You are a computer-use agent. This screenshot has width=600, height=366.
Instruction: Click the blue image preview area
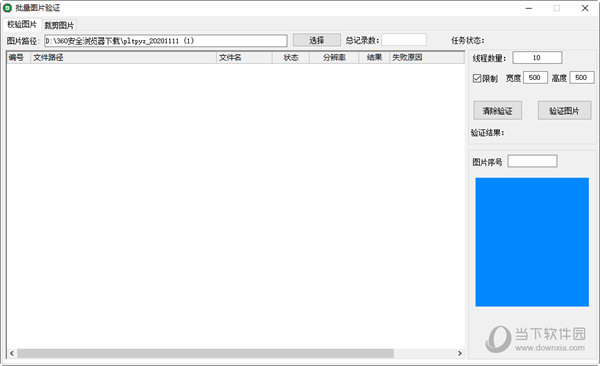click(532, 242)
